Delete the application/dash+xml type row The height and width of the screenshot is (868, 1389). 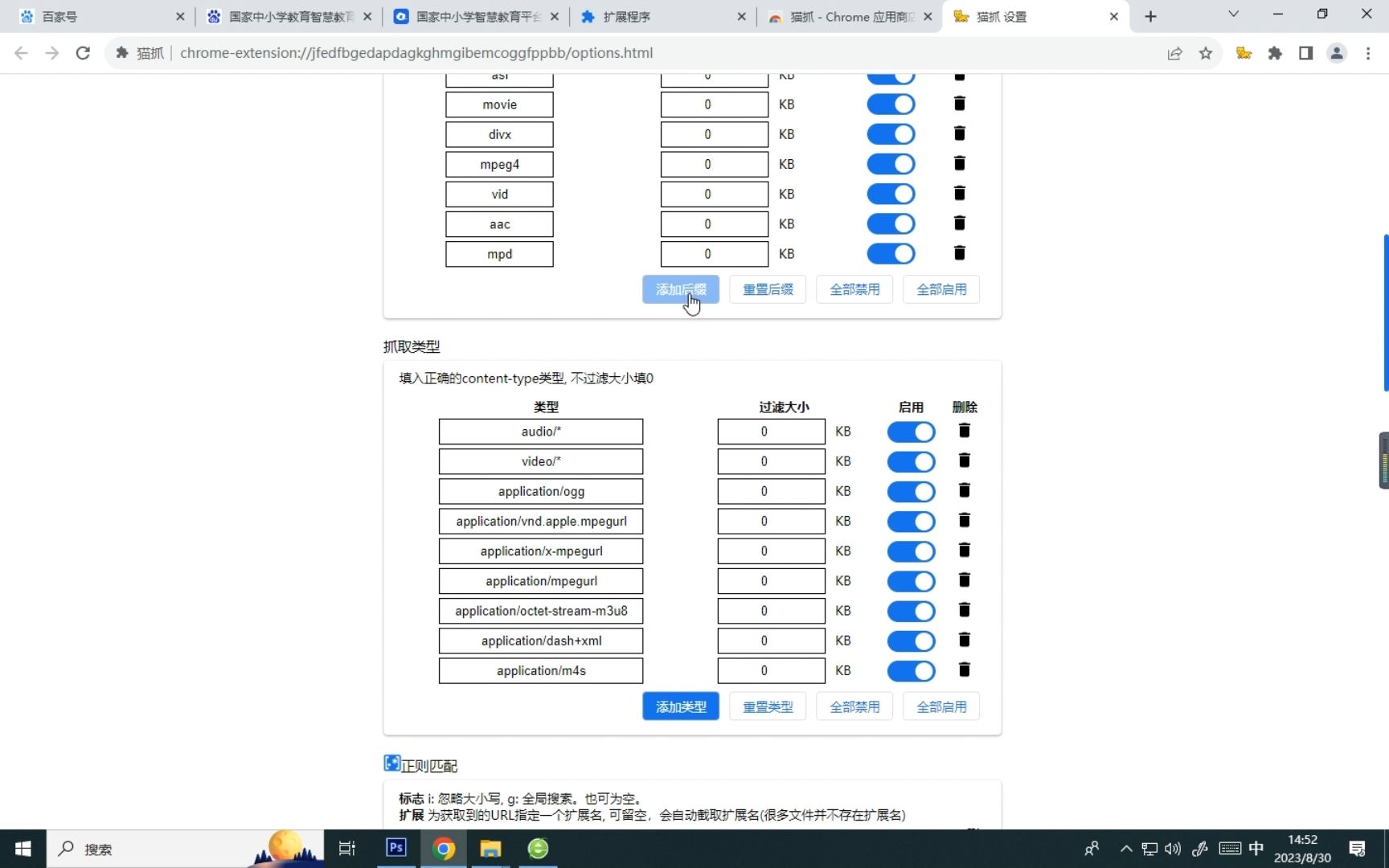coord(965,640)
